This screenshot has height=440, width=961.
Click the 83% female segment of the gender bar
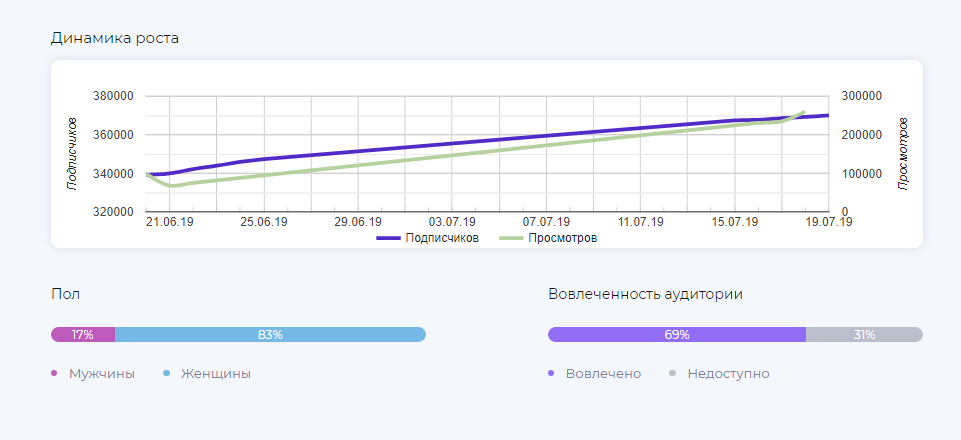pyautogui.click(x=270, y=335)
